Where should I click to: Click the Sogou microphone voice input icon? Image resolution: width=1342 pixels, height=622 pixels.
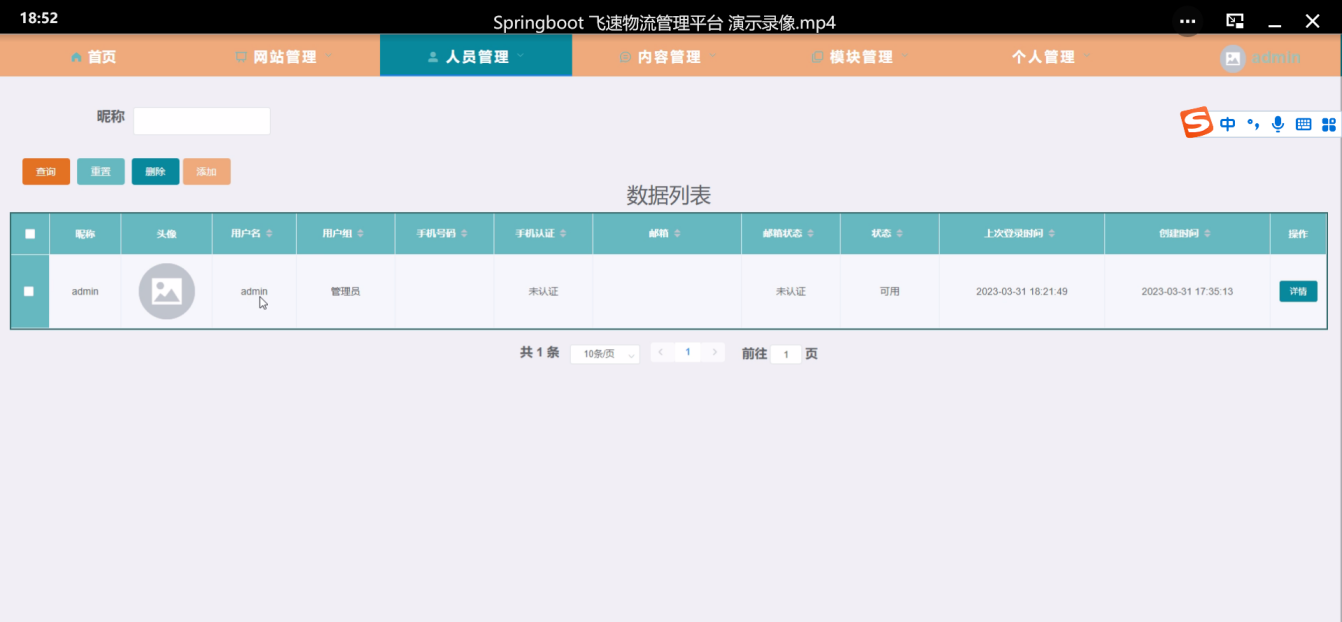pyautogui.click(x=1277, y=124)
